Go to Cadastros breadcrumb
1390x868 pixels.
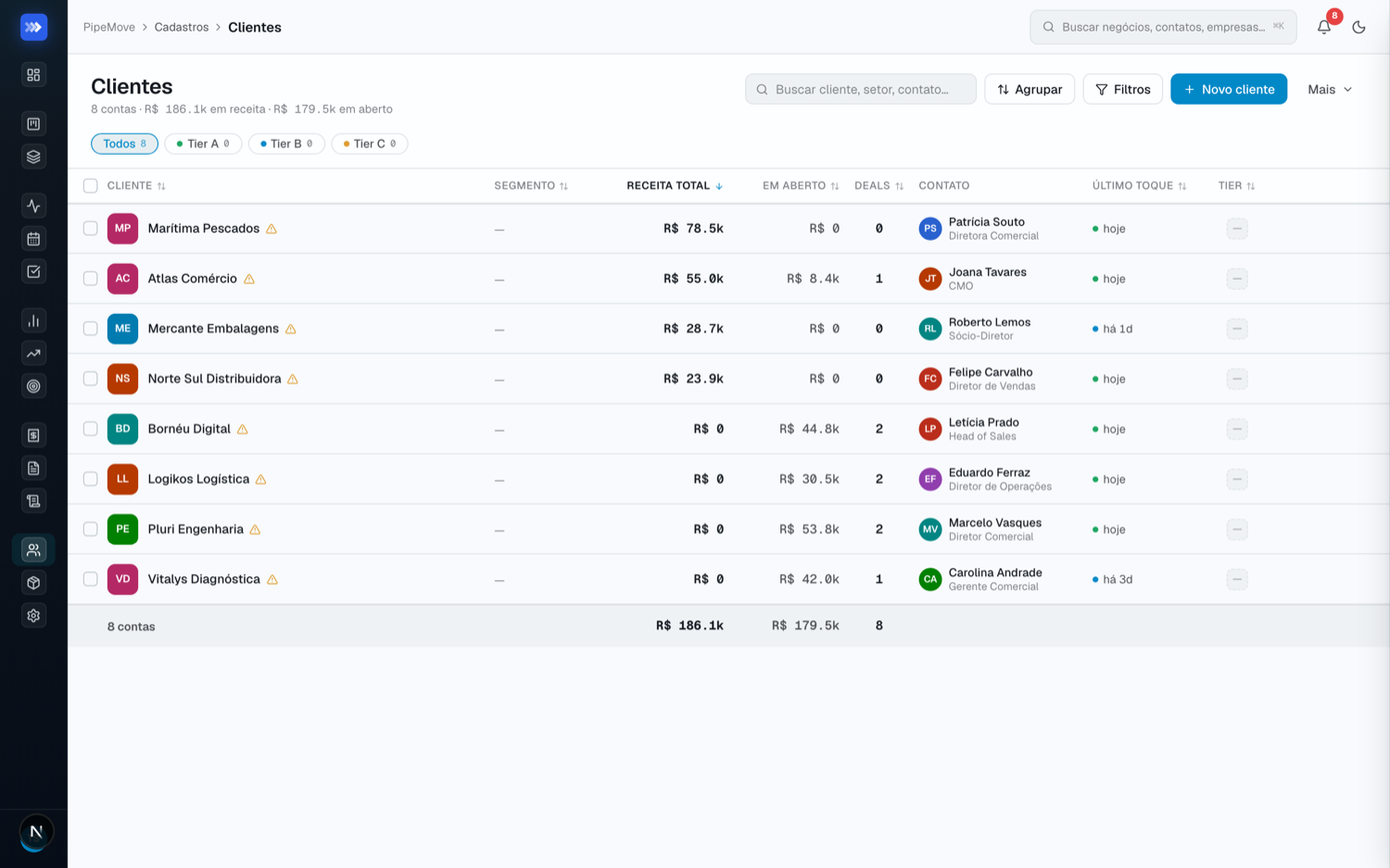[x=182, y=27]
